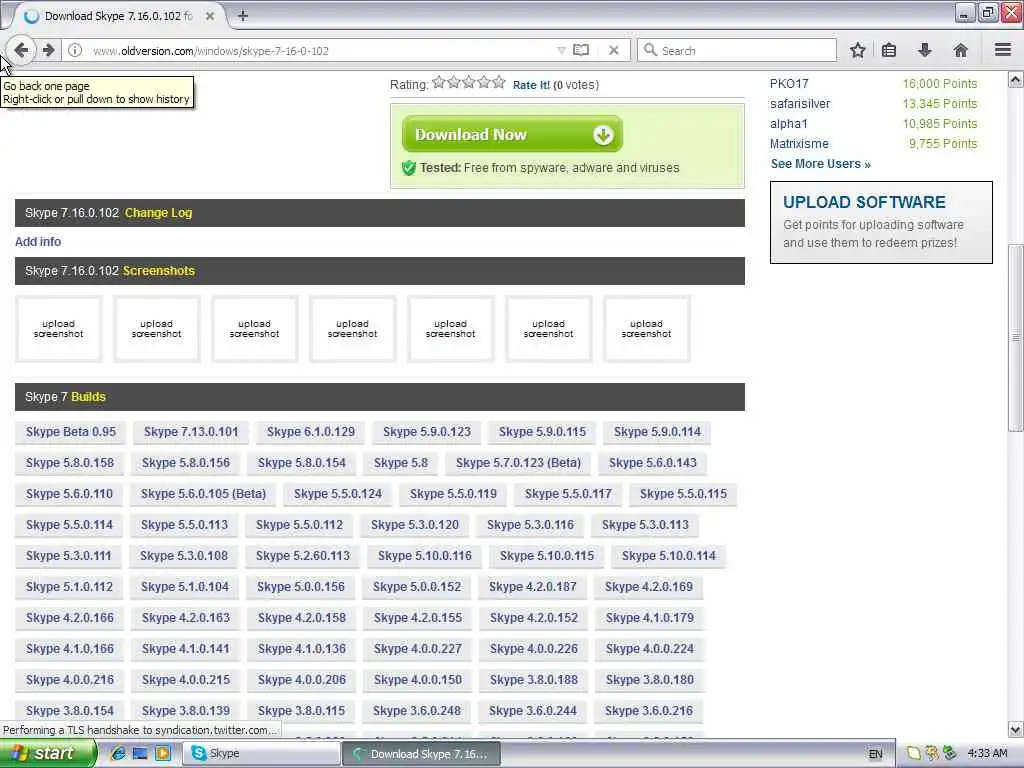Select Skype 5.5.0.115 build

click(x=683, y=494)
